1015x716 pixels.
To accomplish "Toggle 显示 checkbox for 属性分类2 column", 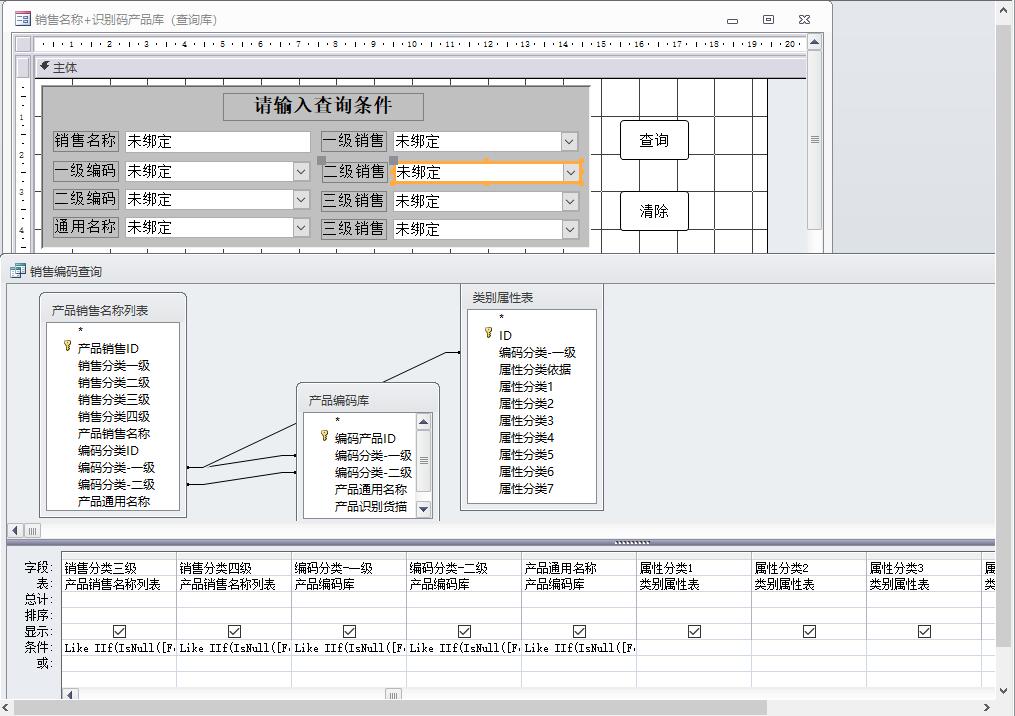I will [809, 631].
